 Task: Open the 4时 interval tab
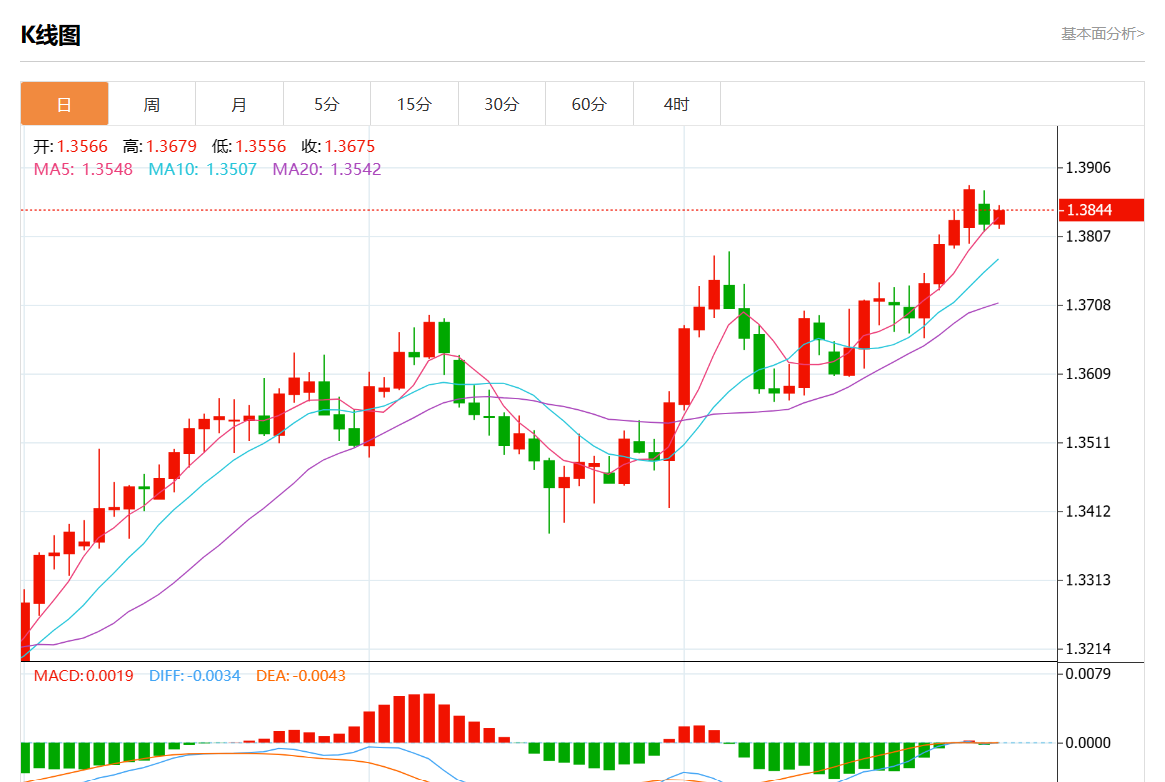click(x=677, y=104)
